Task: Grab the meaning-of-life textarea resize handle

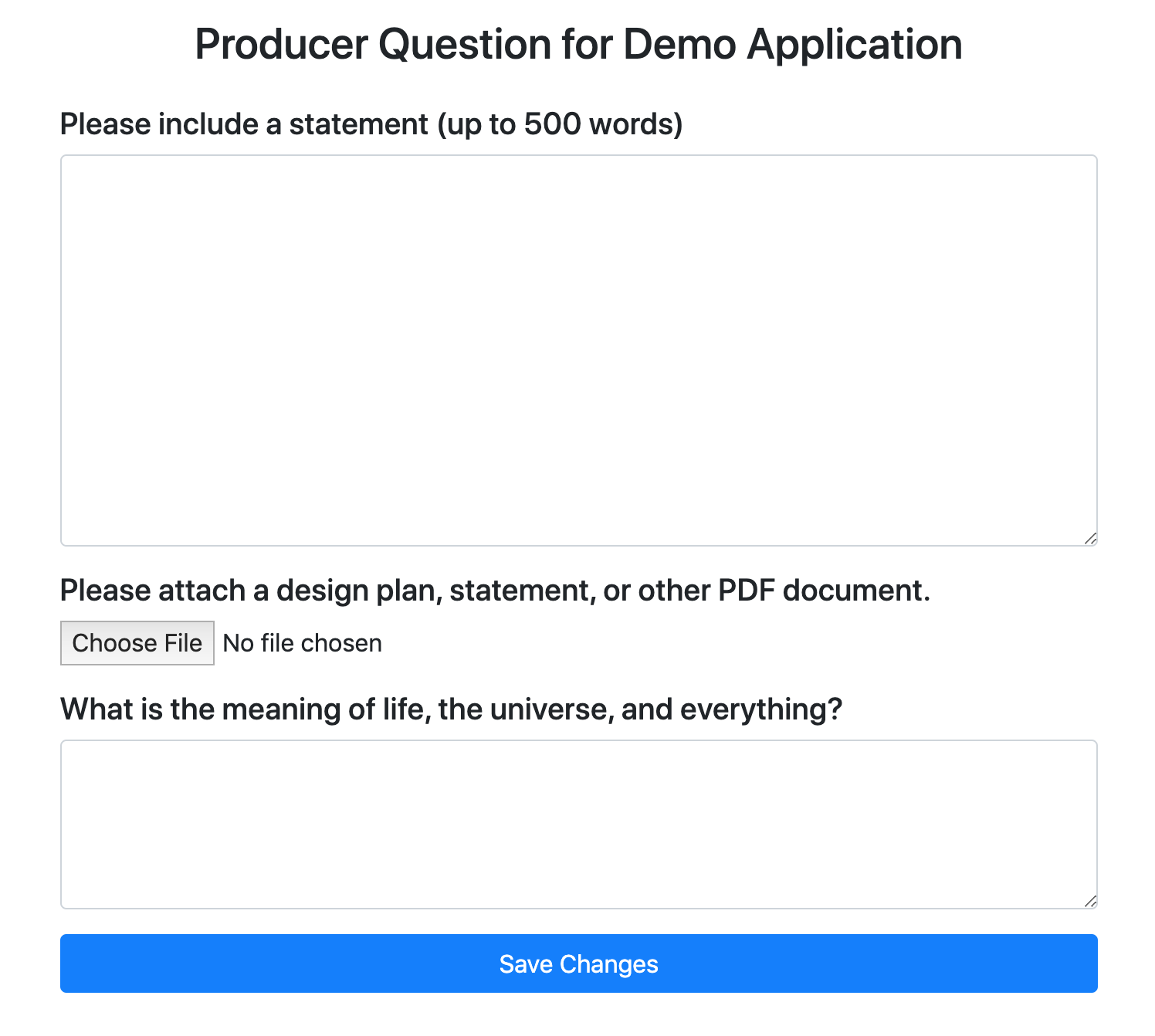Action: point(1089,901)
